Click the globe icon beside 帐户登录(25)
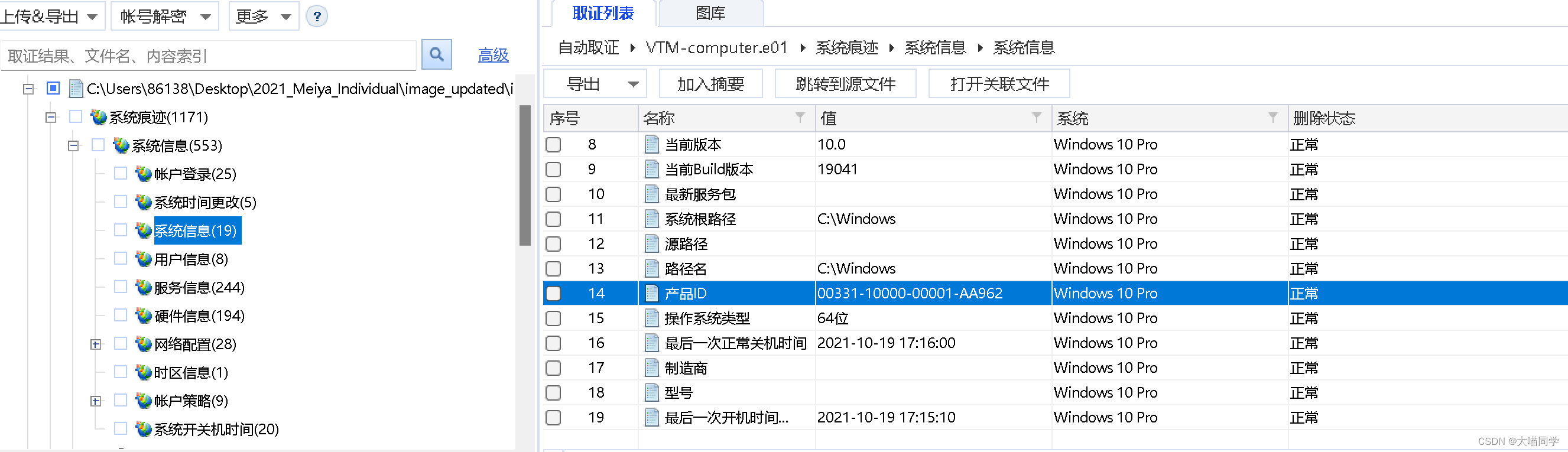The width and height of the screenshot is (1568, 452). pos(143,174)
